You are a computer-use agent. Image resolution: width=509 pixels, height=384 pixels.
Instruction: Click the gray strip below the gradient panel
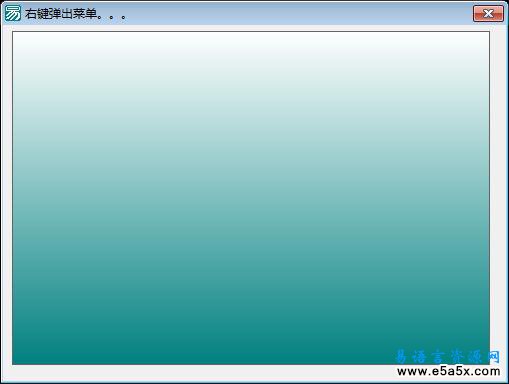click(x=200, y=373)
